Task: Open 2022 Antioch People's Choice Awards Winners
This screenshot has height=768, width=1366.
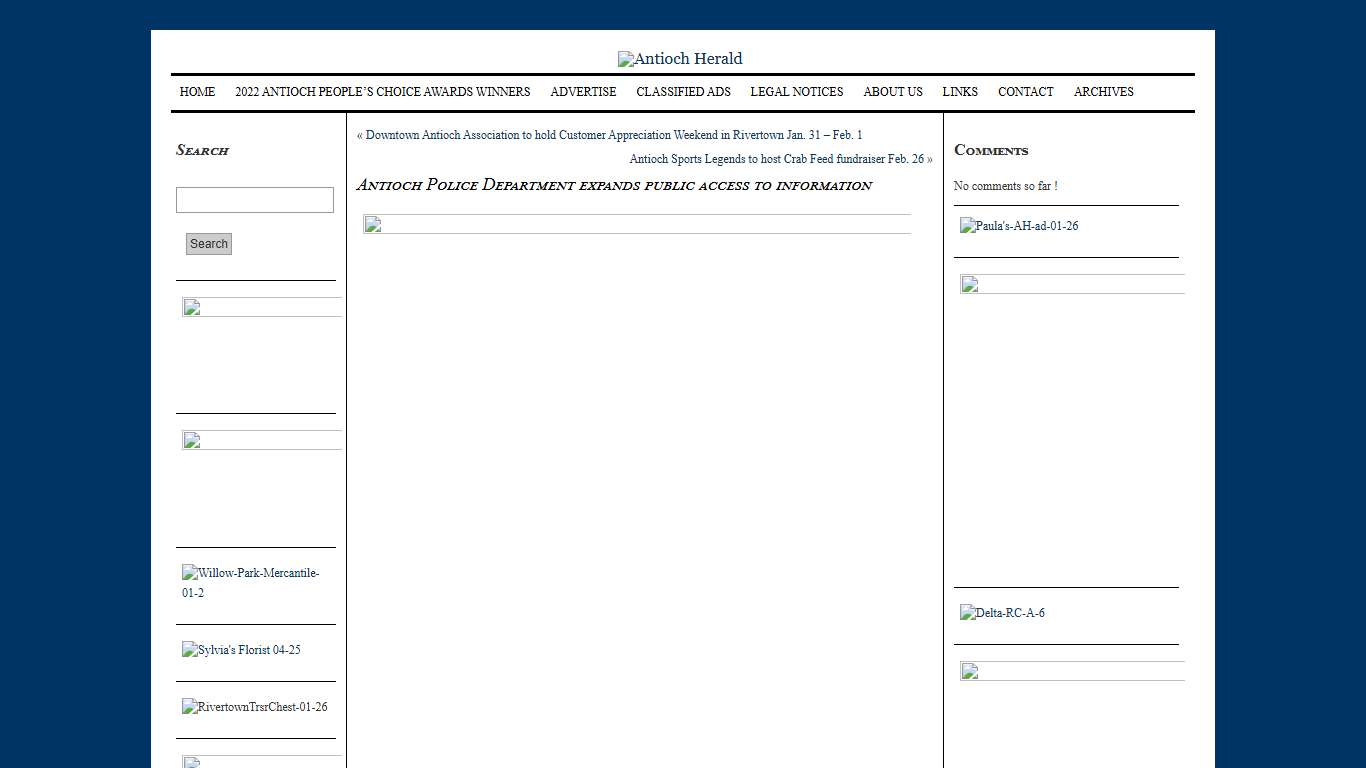Action: click(x=382, y=92)
